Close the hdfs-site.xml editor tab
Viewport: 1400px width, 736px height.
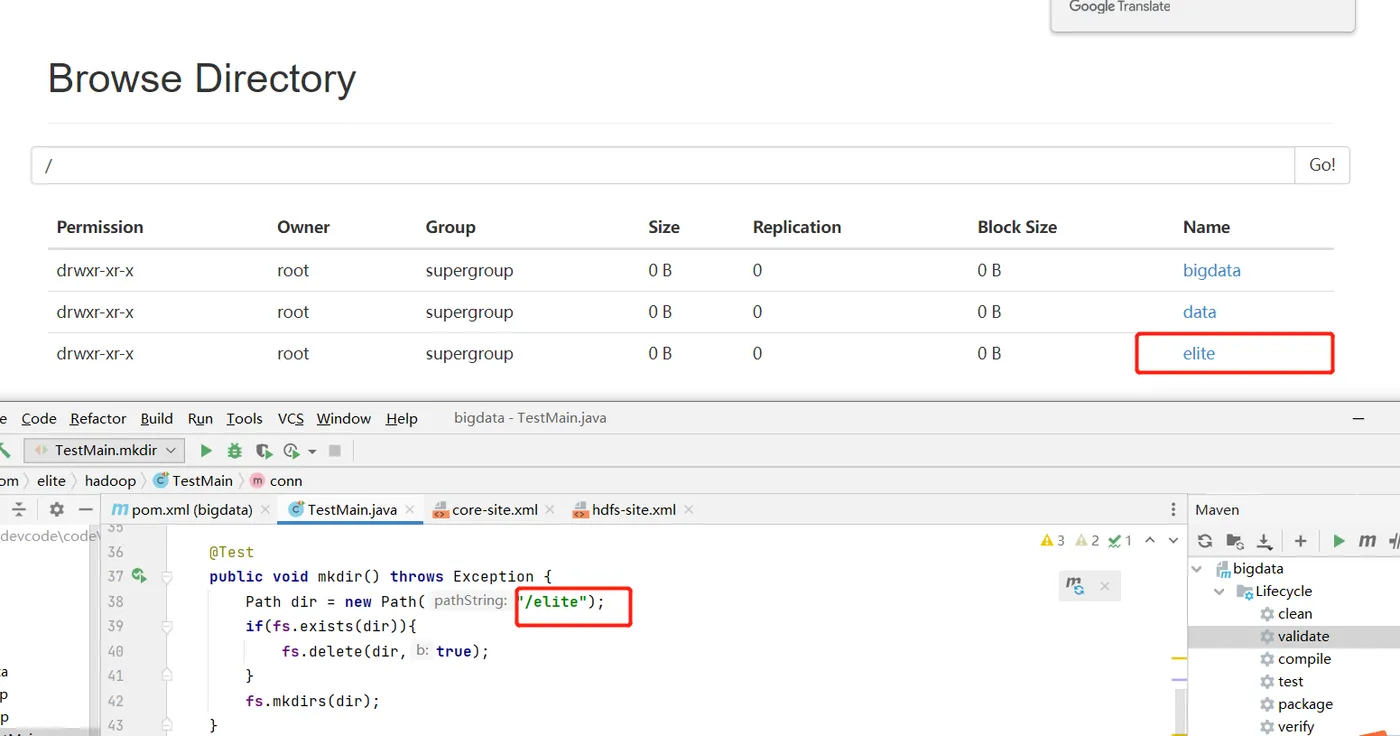click(x=689, y=510)
